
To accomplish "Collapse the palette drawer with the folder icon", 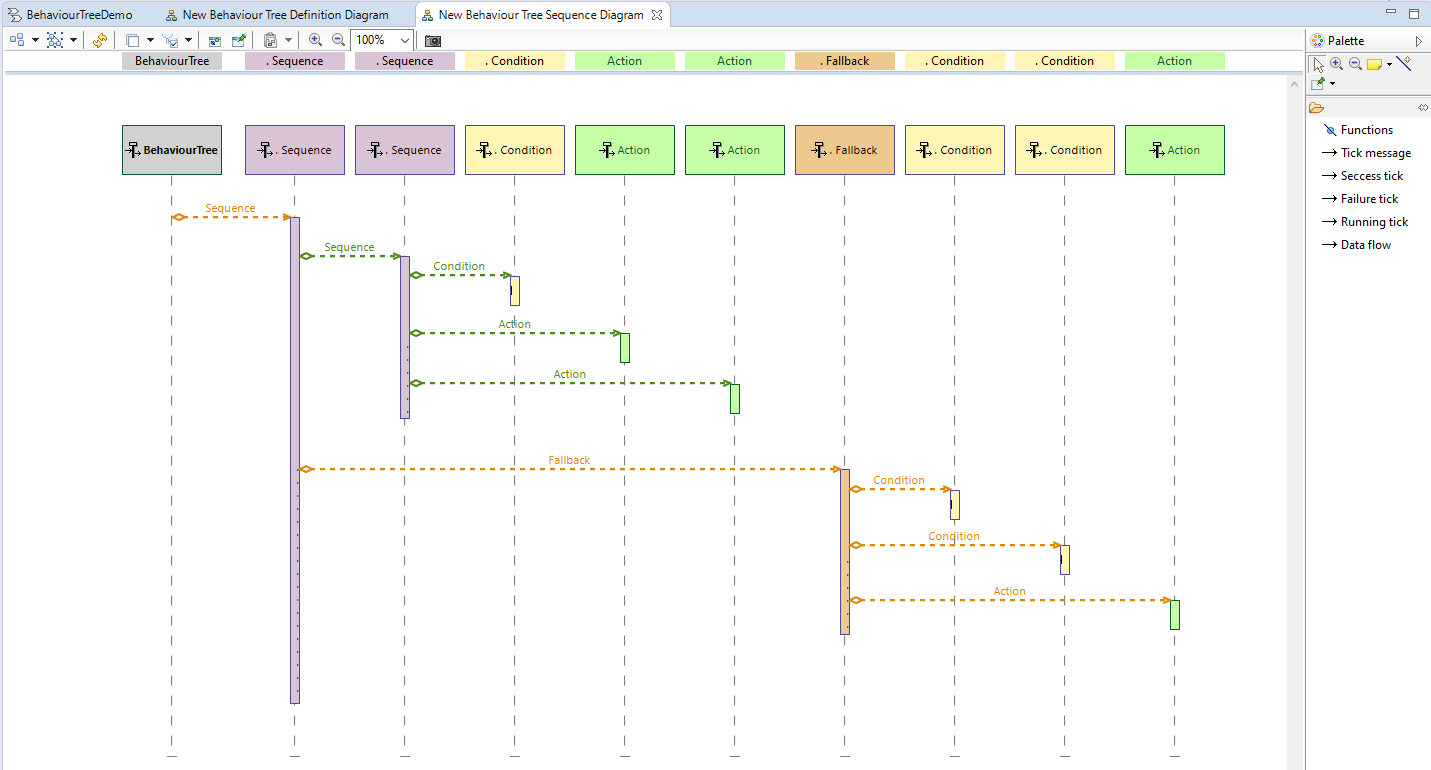I will point(1316,107).
